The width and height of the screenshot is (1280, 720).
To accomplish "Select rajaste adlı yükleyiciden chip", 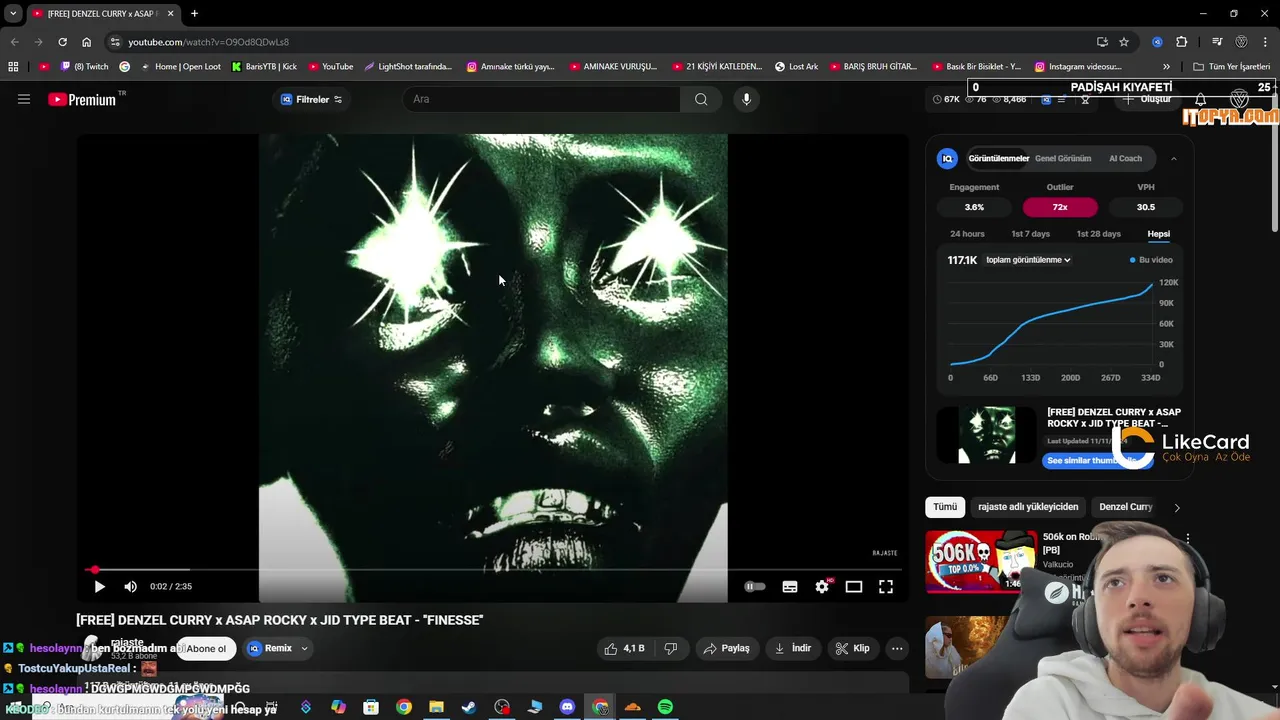I will click(x=1028, y=507).
